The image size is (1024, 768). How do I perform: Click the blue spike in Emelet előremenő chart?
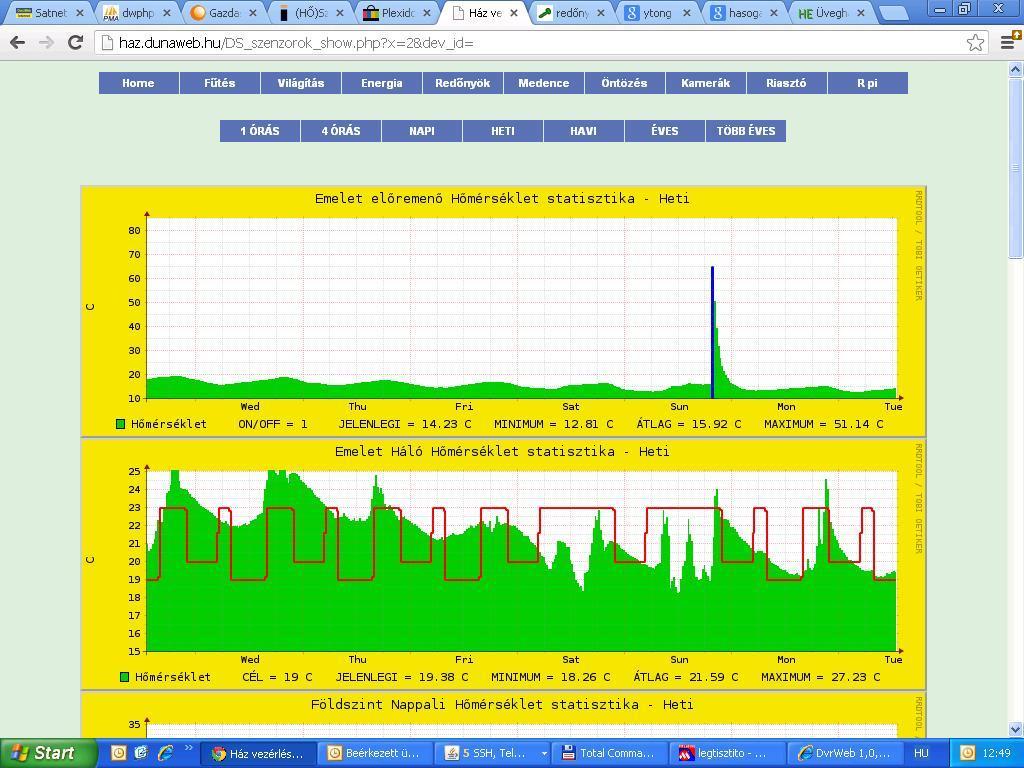(x=712, y=332)
